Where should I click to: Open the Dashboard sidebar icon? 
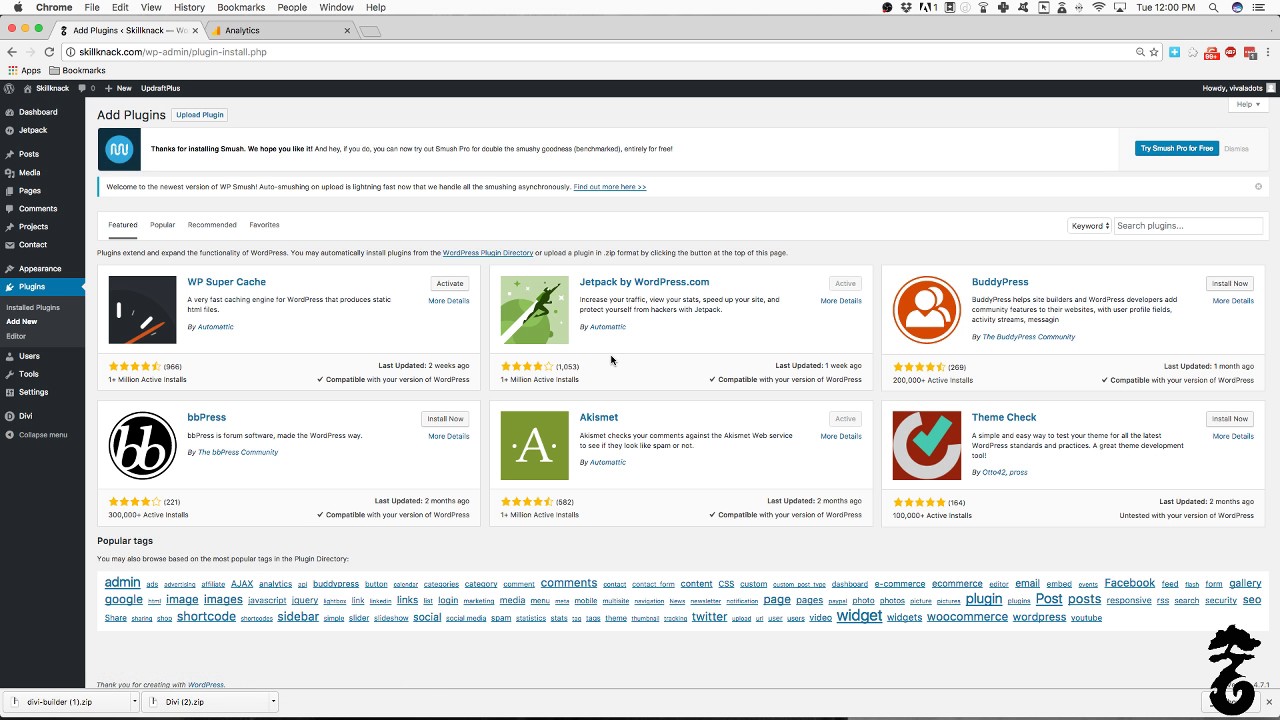(9, 112)
